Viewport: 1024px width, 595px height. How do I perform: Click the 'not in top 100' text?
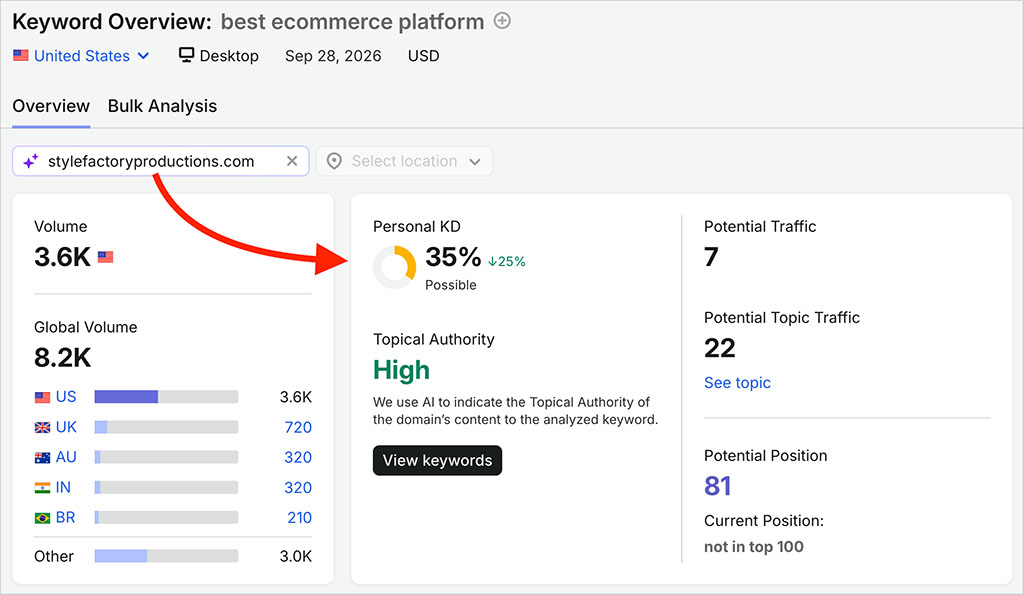click(x=754, y=547)
